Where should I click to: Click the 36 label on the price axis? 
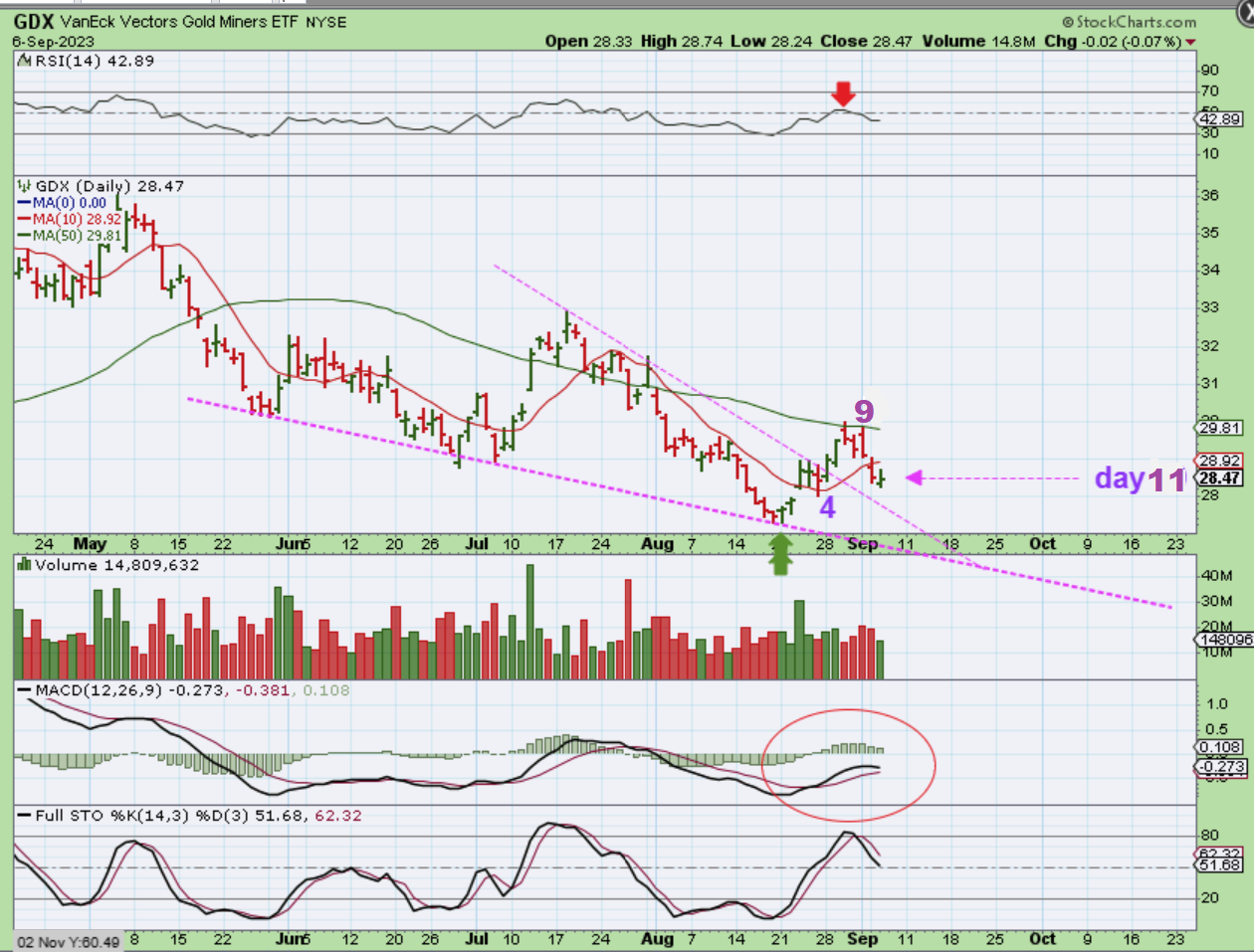point(1209,195)
